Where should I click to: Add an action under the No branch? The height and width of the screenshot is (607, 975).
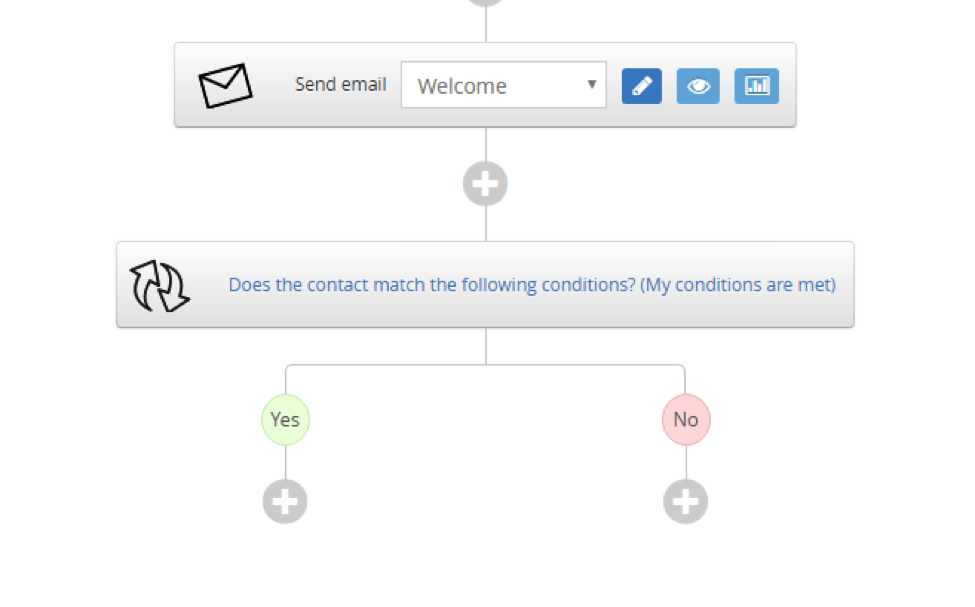point(685,501)
